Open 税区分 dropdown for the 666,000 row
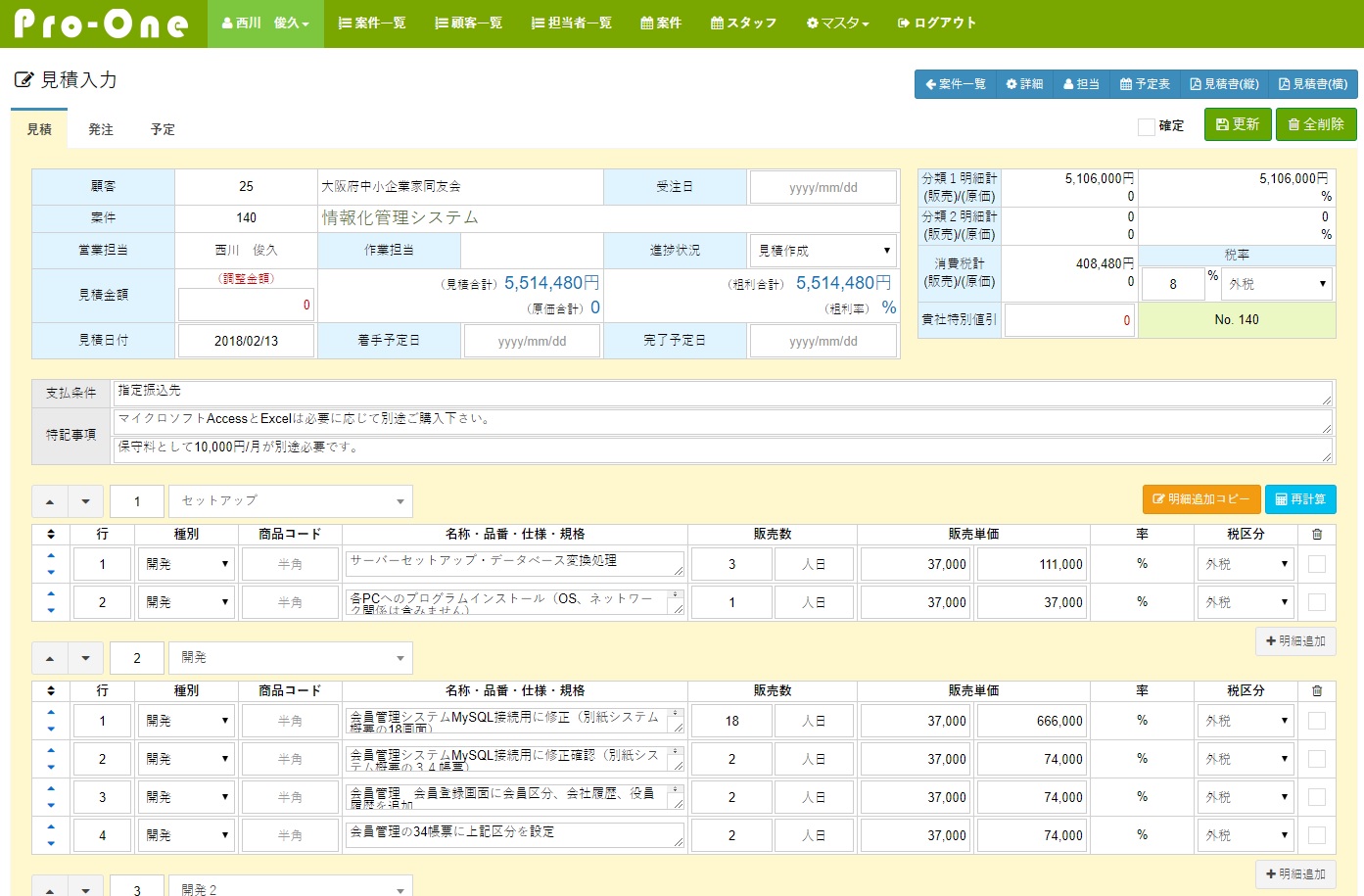The height and width of the screenshot is (896, 1364). [1246, 721]
